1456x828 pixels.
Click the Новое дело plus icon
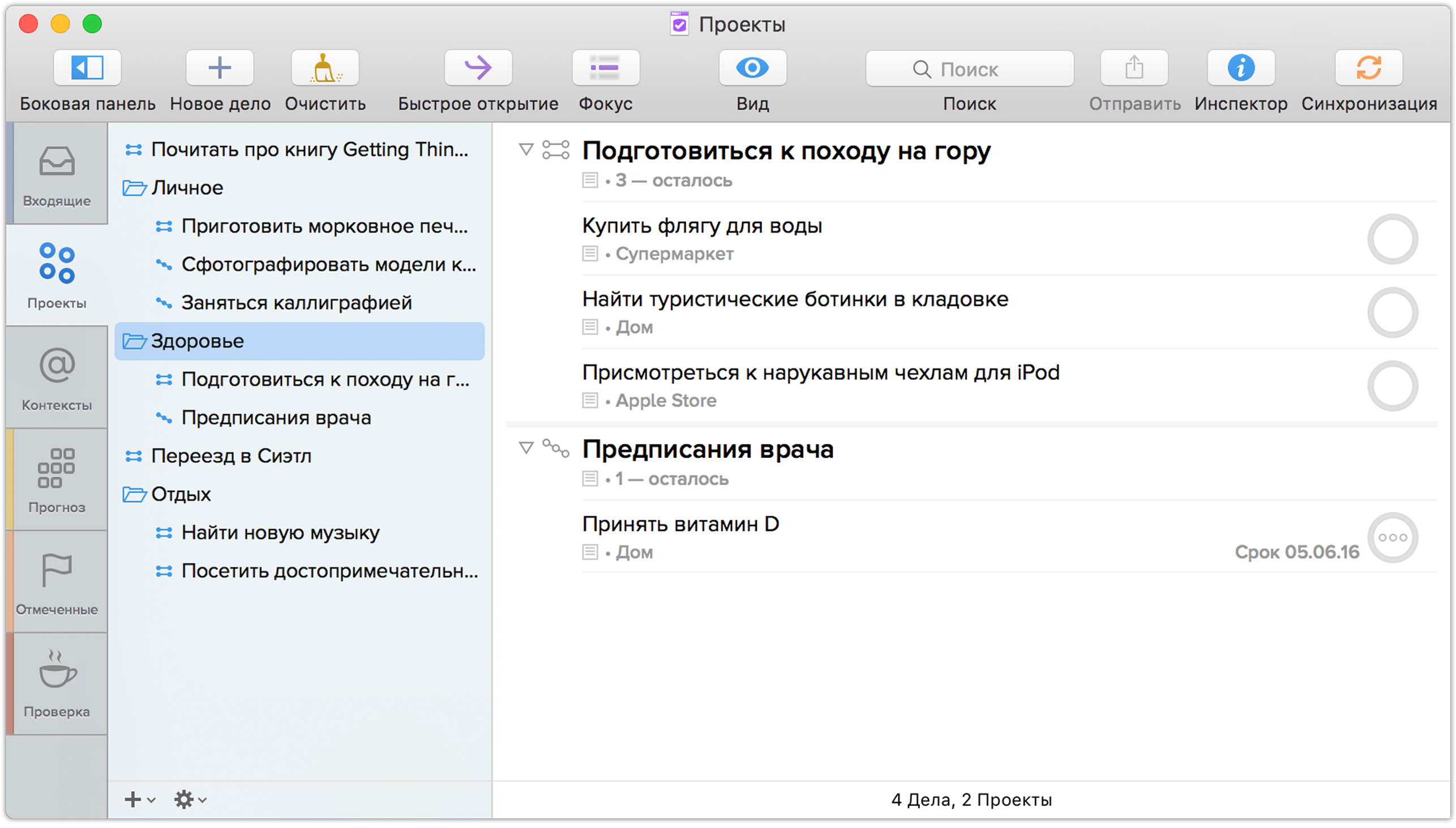[x=220, y=68]
